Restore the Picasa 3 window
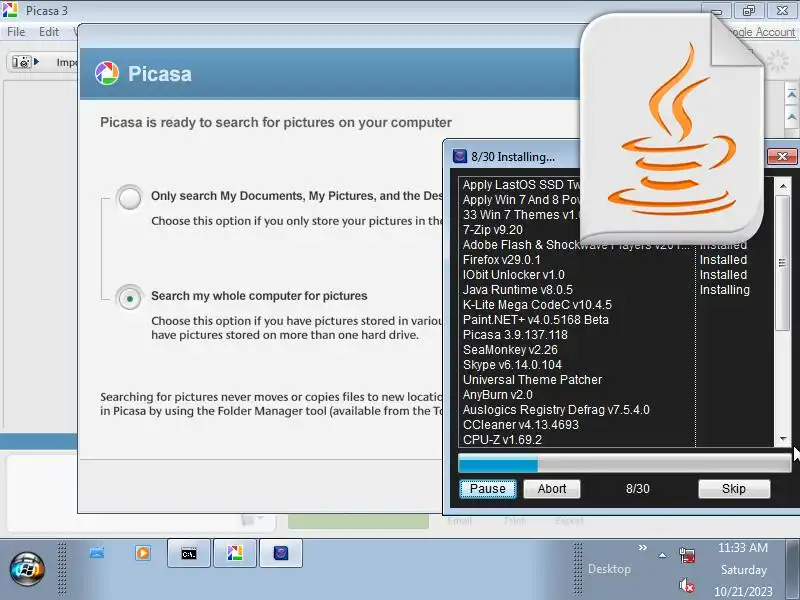 (x=749, y=10)
